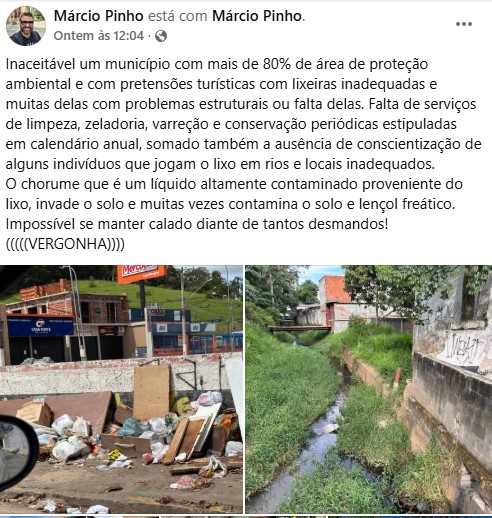Click the car side mirror in photo
The width and height of the screenshot is (492, 518).
pos(17,453)
